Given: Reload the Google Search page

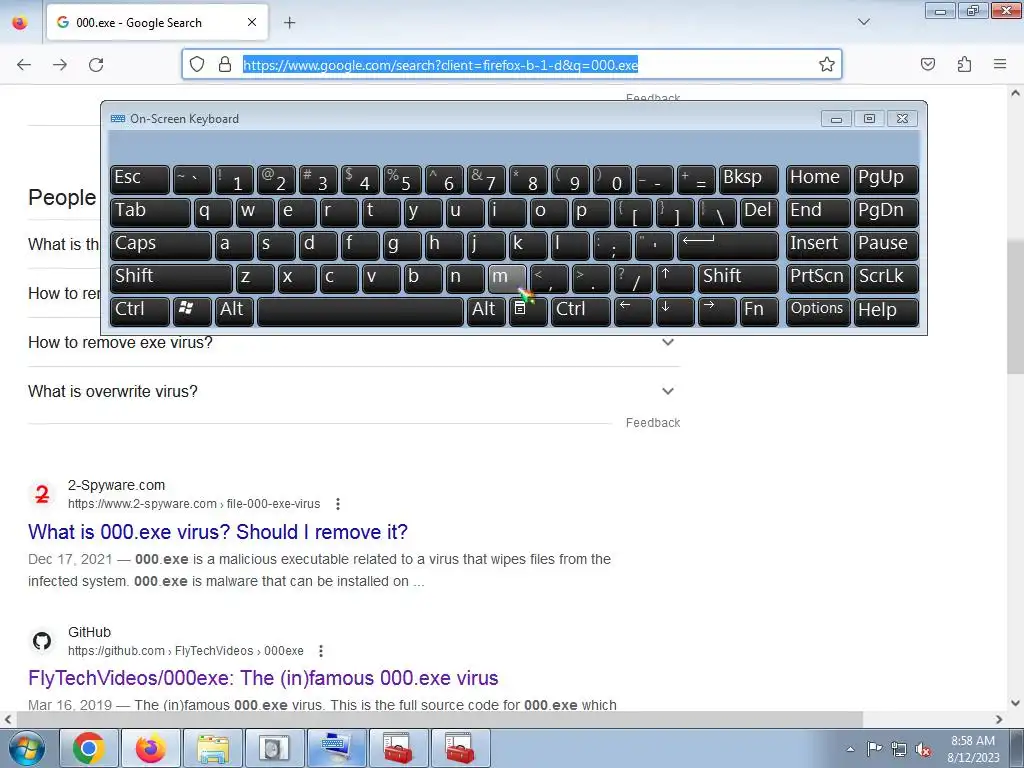Looking at the screenshot, I should (x=96, y=64).
